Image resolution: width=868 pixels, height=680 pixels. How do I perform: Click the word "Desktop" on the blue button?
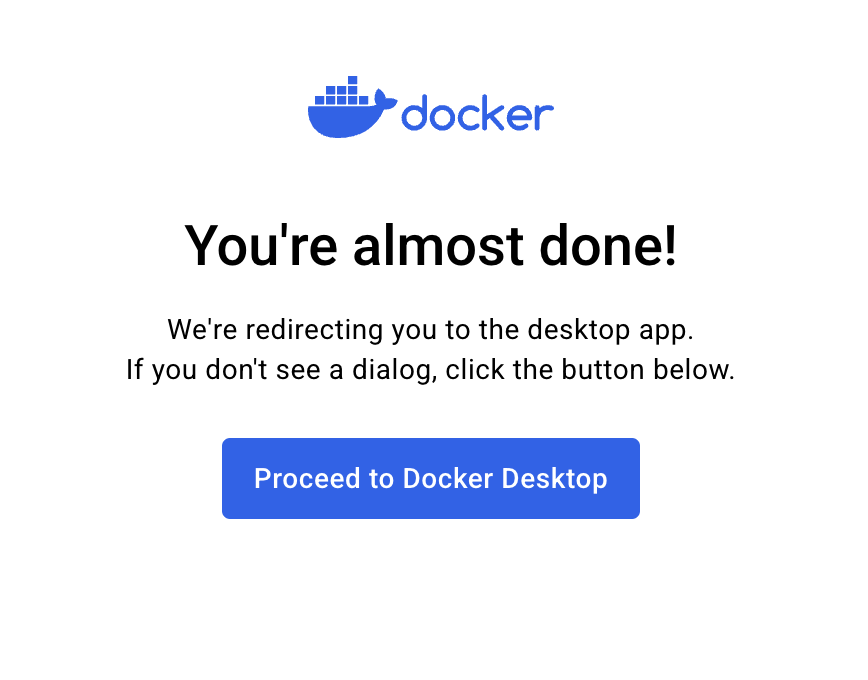[554, 480]
